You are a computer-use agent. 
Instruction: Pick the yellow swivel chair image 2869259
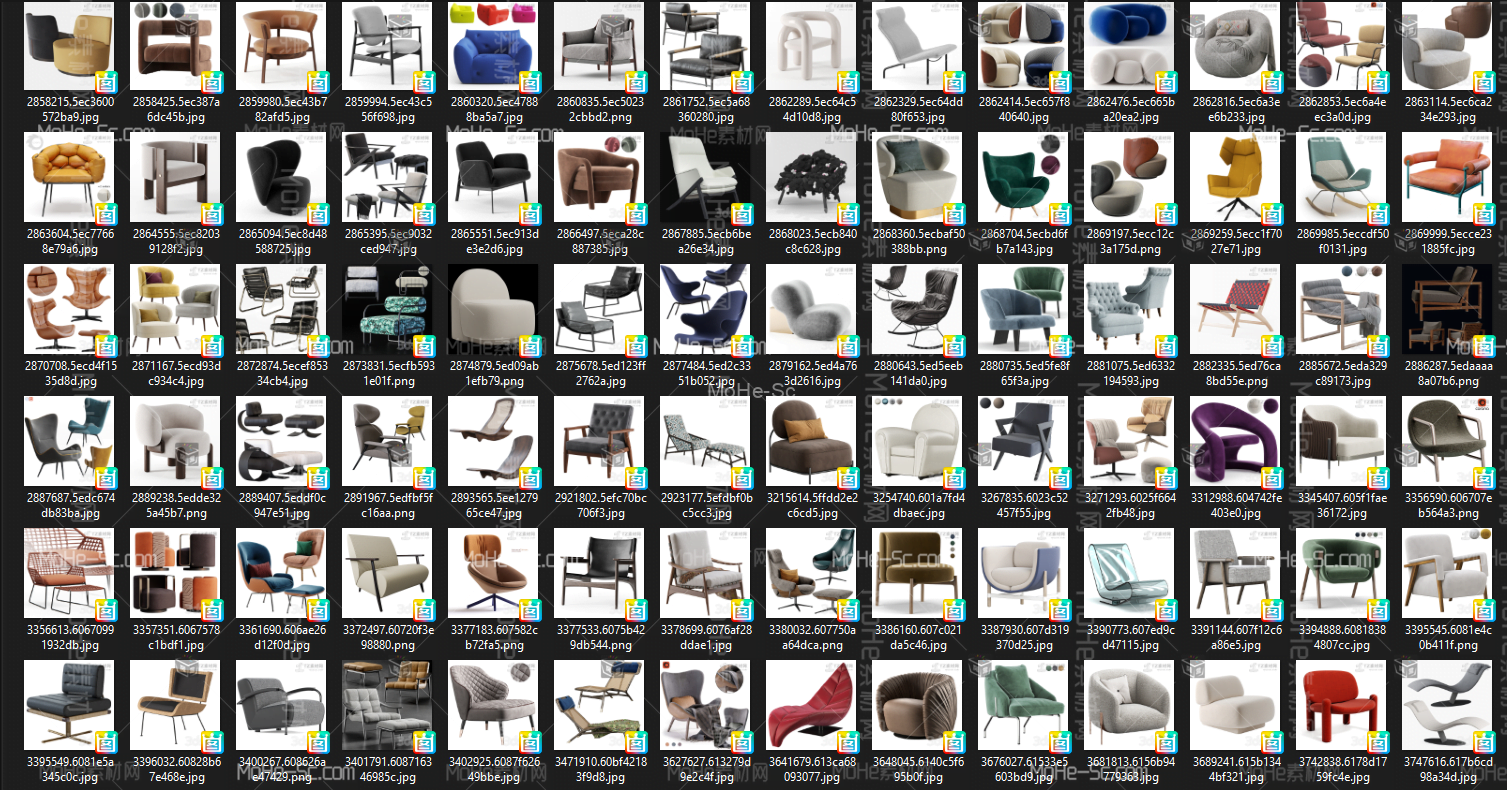[x=1233, y=177]
